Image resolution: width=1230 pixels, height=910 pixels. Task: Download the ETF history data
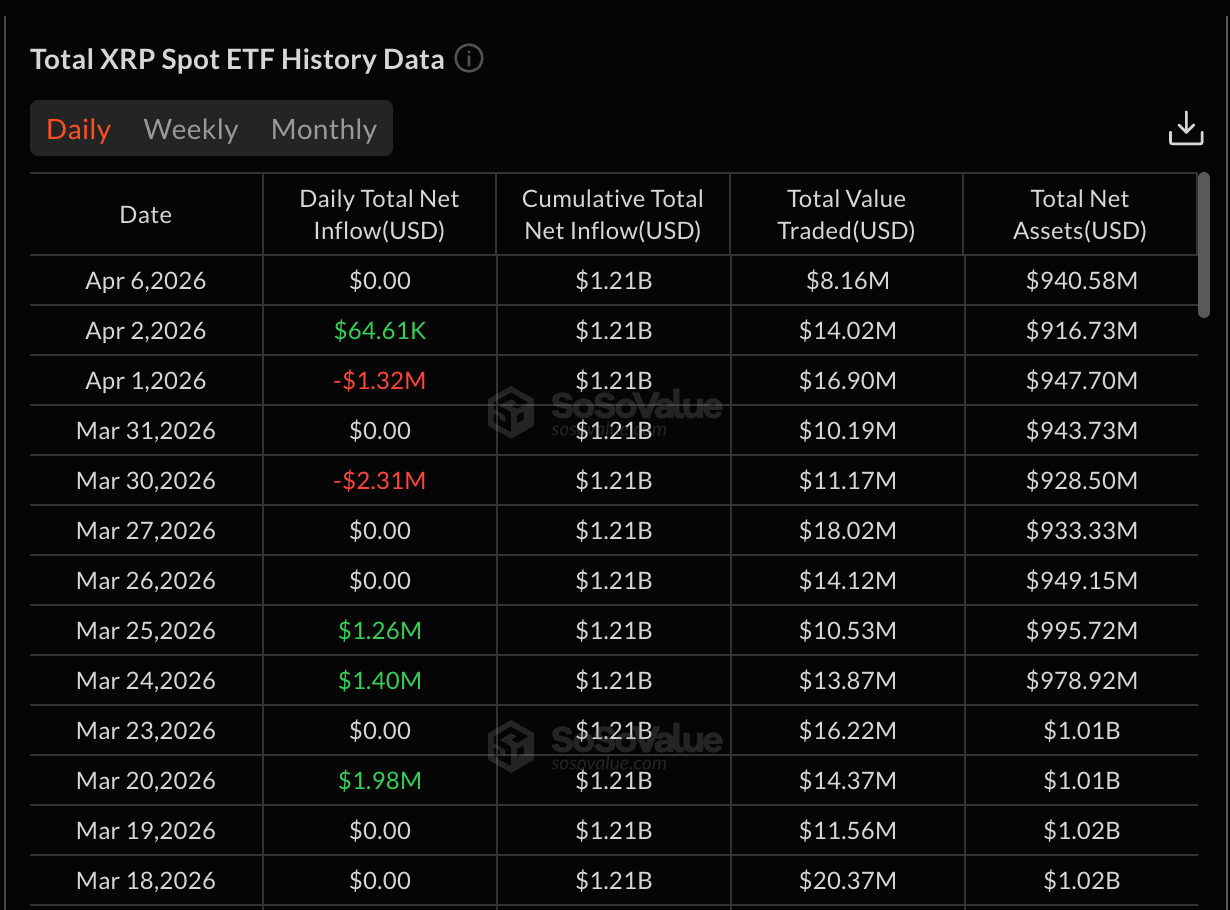click(1186, 129)
